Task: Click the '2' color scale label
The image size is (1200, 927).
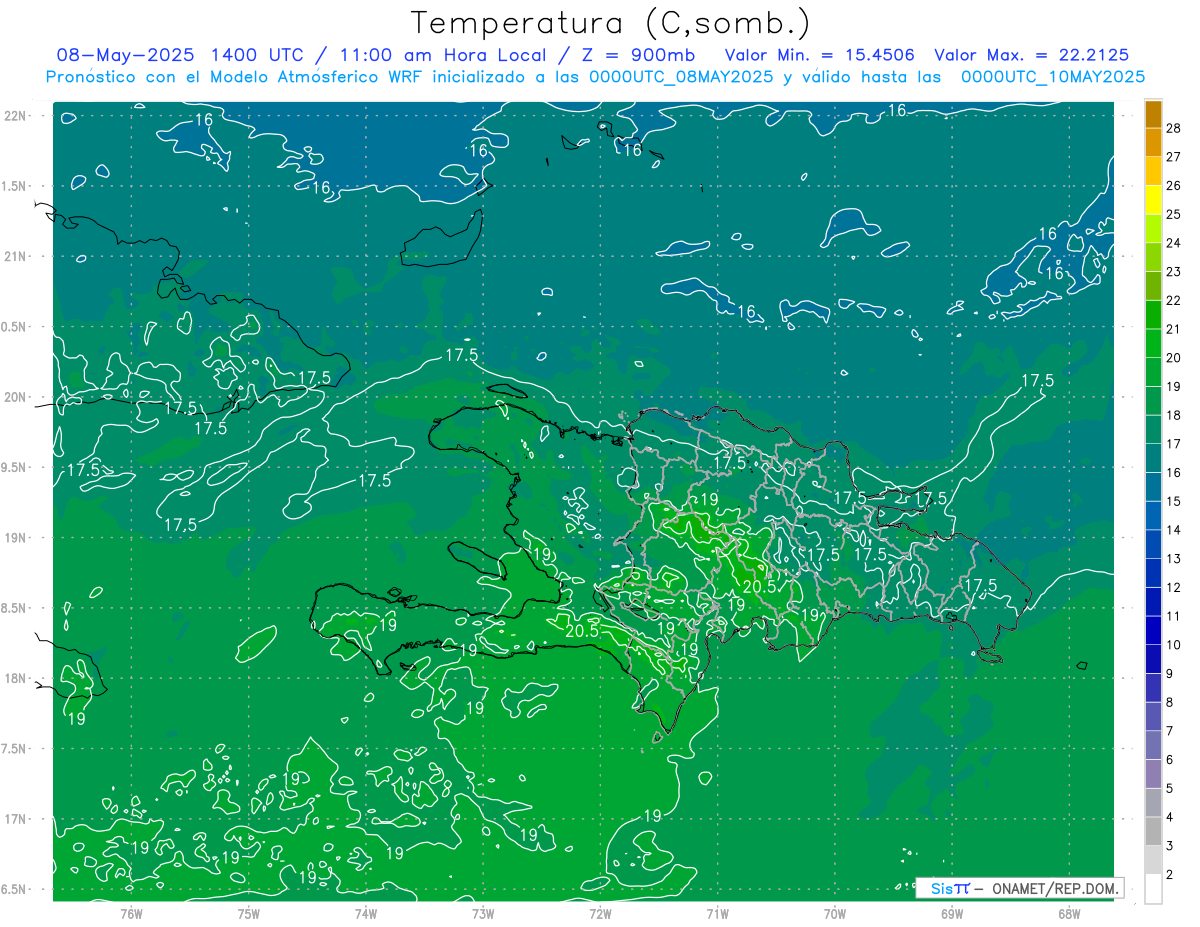Action: (x=1169, y=875)
